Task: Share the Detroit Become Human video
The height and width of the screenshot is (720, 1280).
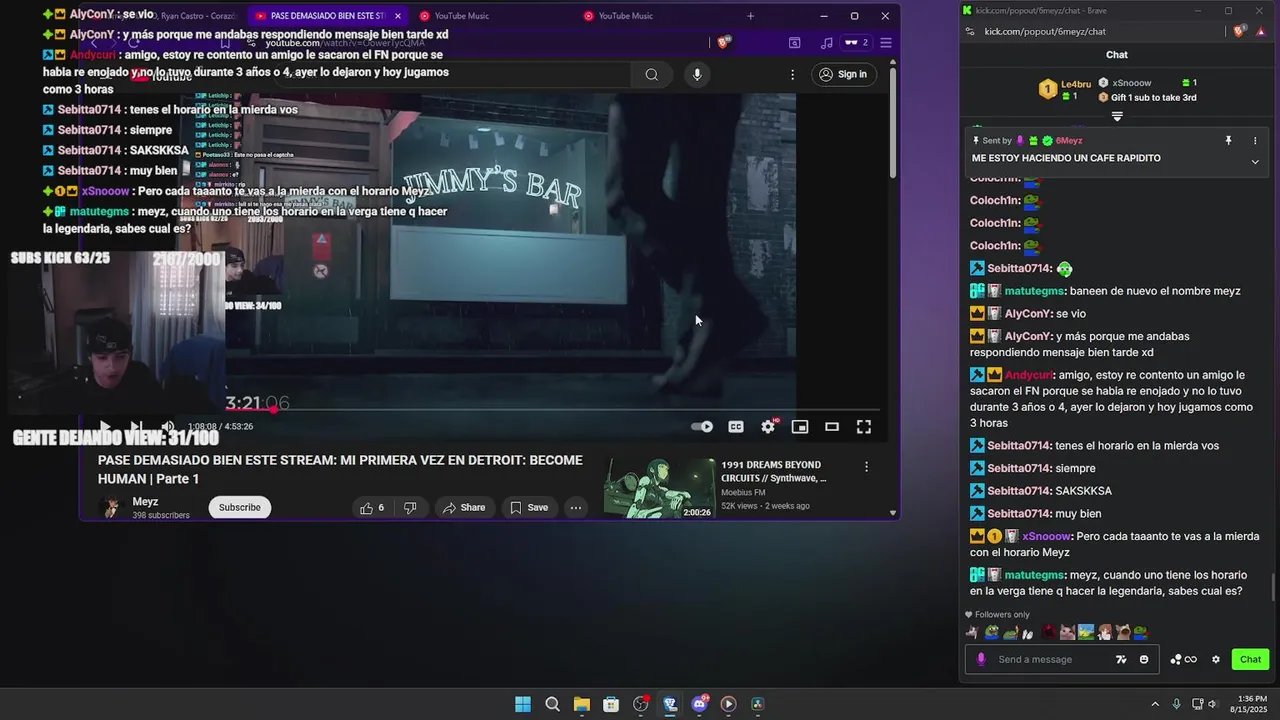Action: pos(464,507)
